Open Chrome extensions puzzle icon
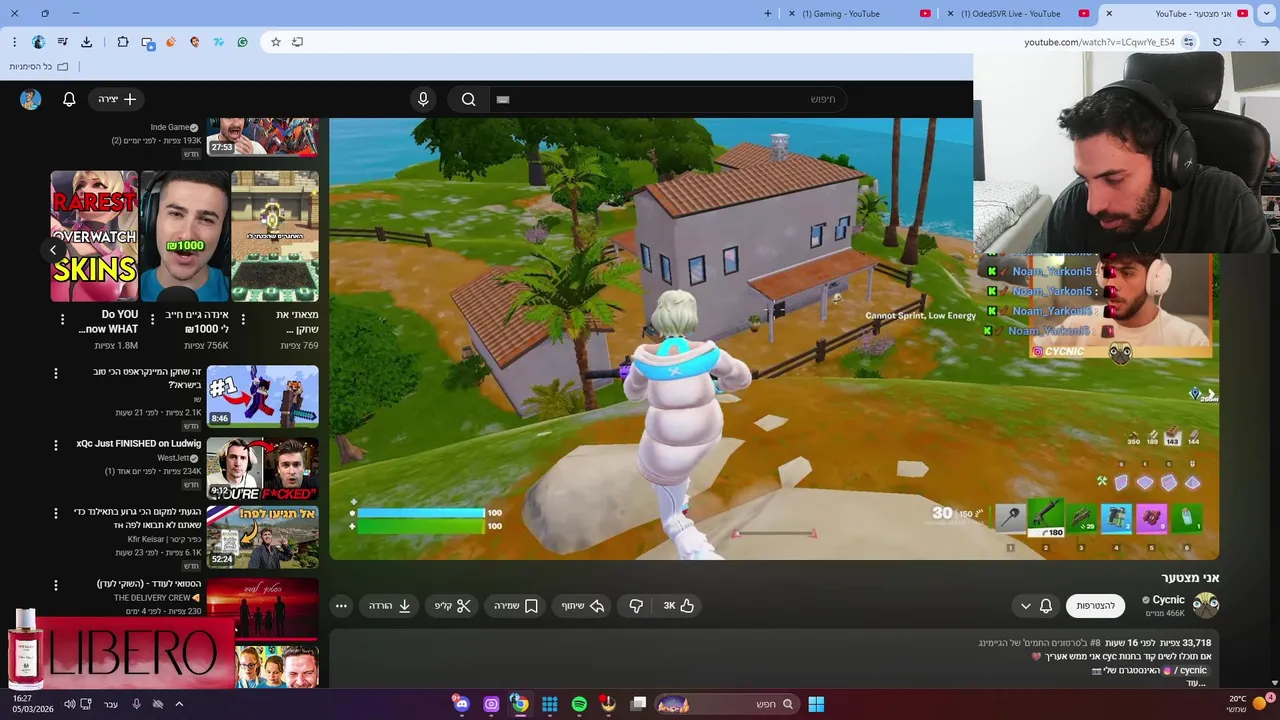 click(123, 42)
